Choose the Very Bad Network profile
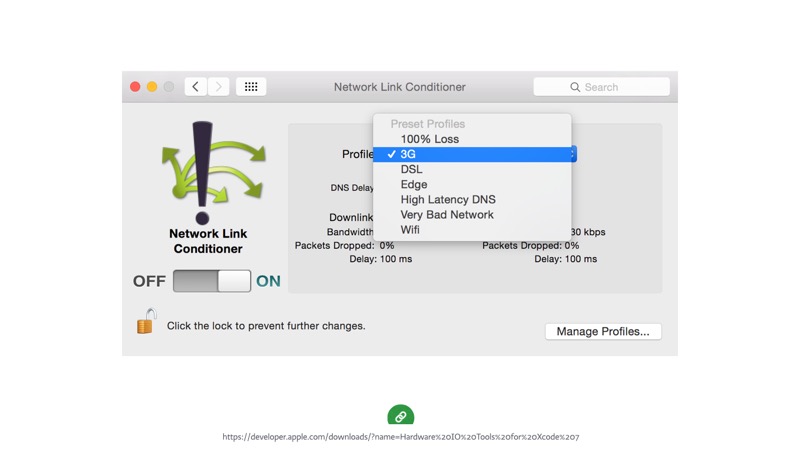The height and width of the screenshot is (450, 800). pyautogui.click(x=446, y=214)
